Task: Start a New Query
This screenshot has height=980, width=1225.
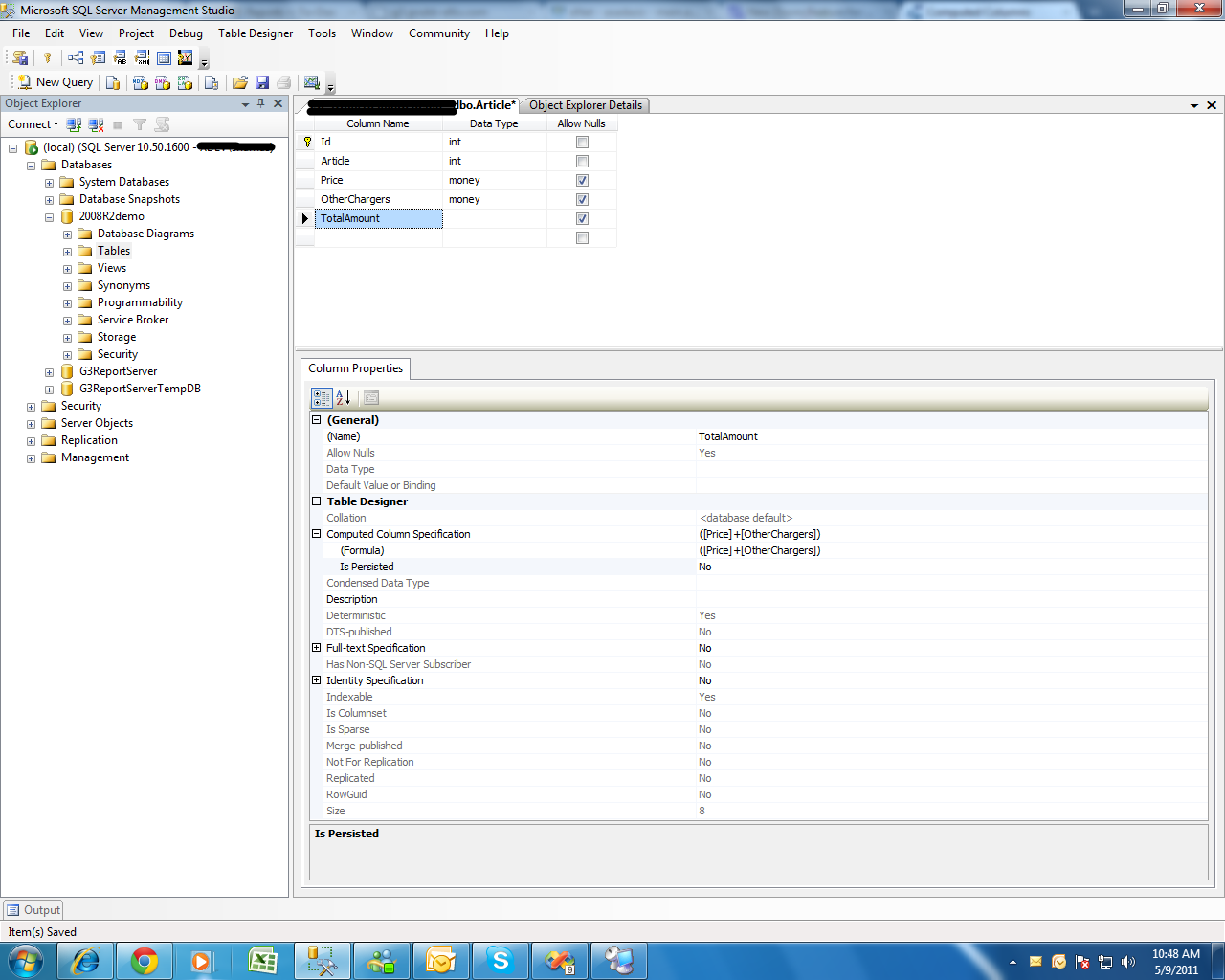Action: pos(55,82)
